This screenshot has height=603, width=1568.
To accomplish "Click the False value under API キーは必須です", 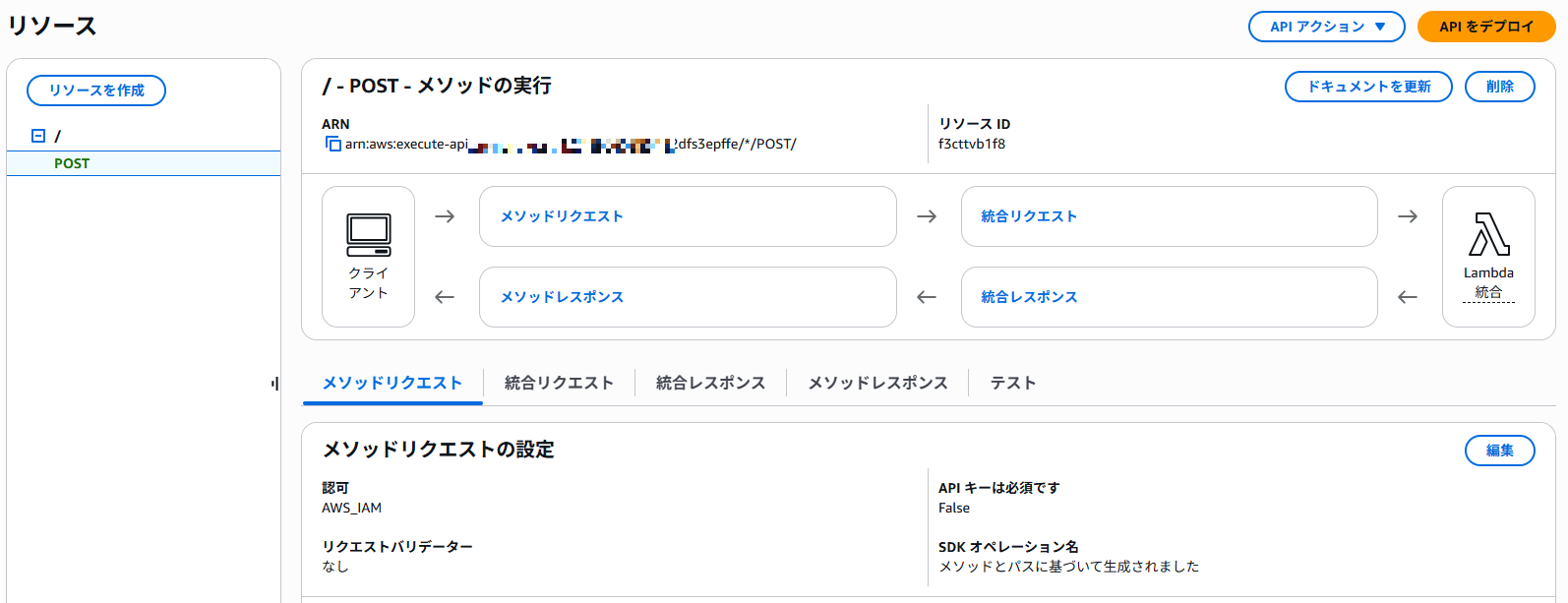I will 954,508.
